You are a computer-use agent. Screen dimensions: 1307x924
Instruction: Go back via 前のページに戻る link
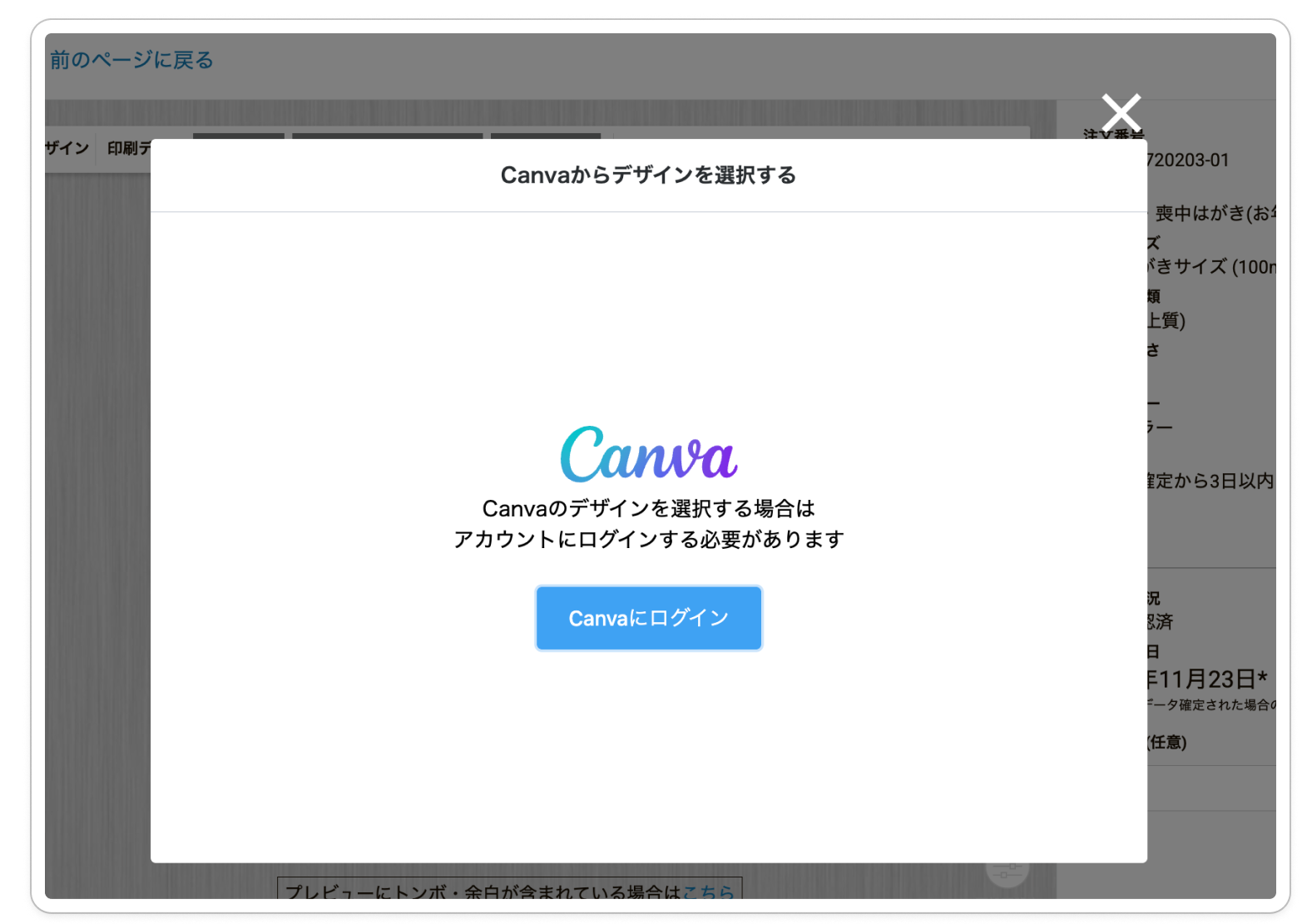(131, 60)
